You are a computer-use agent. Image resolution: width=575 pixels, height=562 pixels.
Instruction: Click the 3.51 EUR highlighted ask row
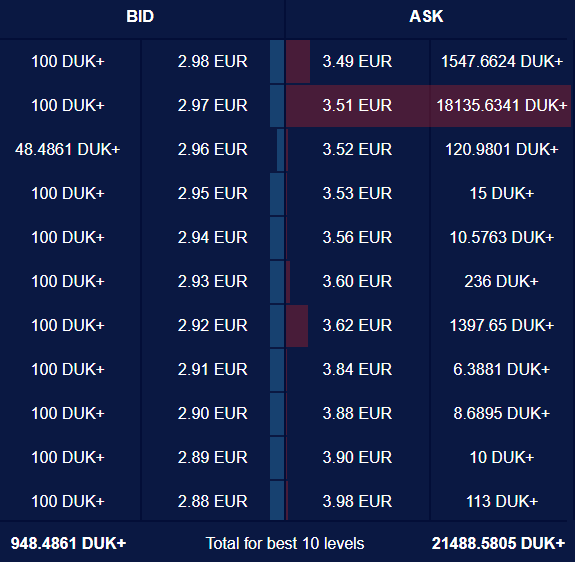click(428, 106)
